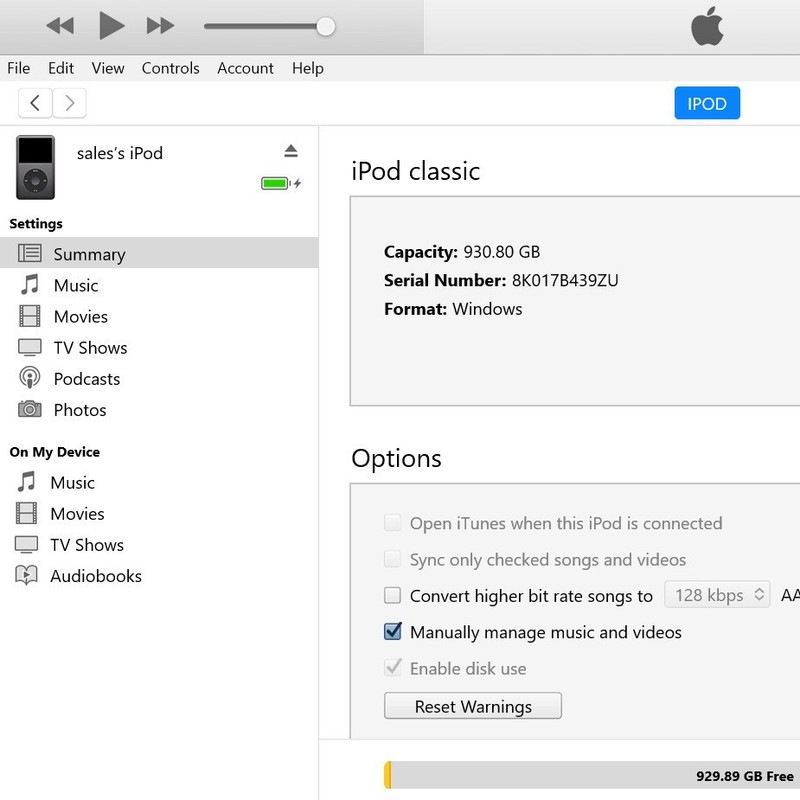Screen dimensions: 800x800
Task: Click the rewind playback button
Action: tap(60, 26)
